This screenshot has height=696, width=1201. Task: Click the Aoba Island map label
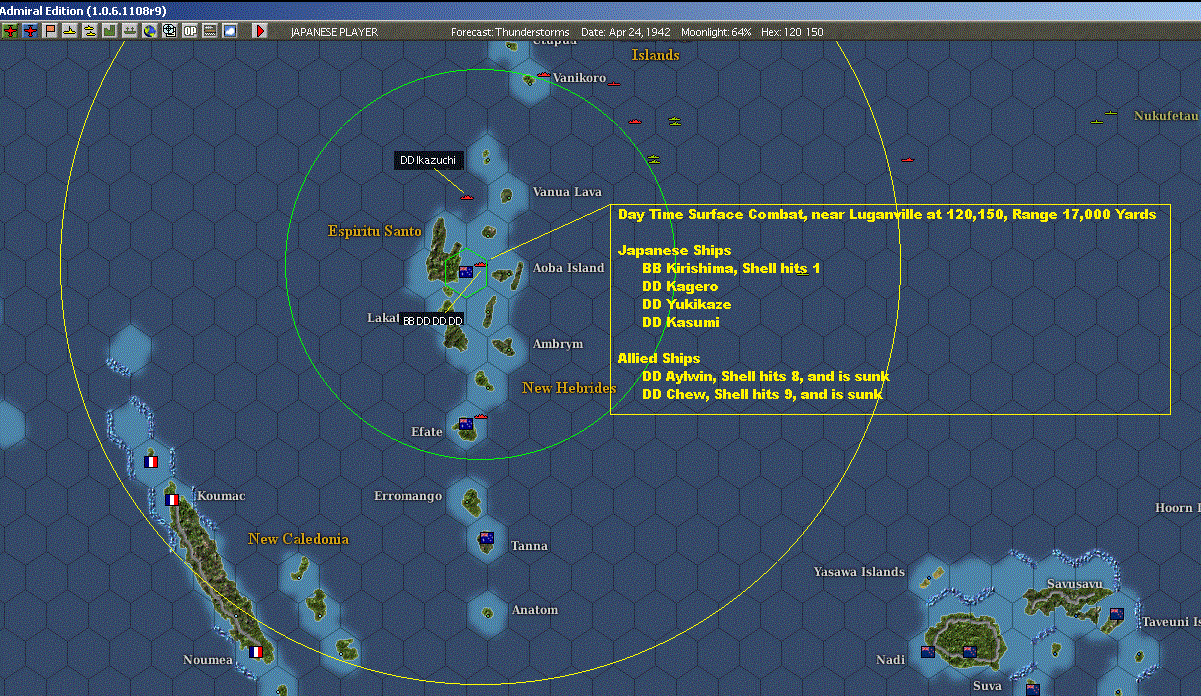[569, 268]
